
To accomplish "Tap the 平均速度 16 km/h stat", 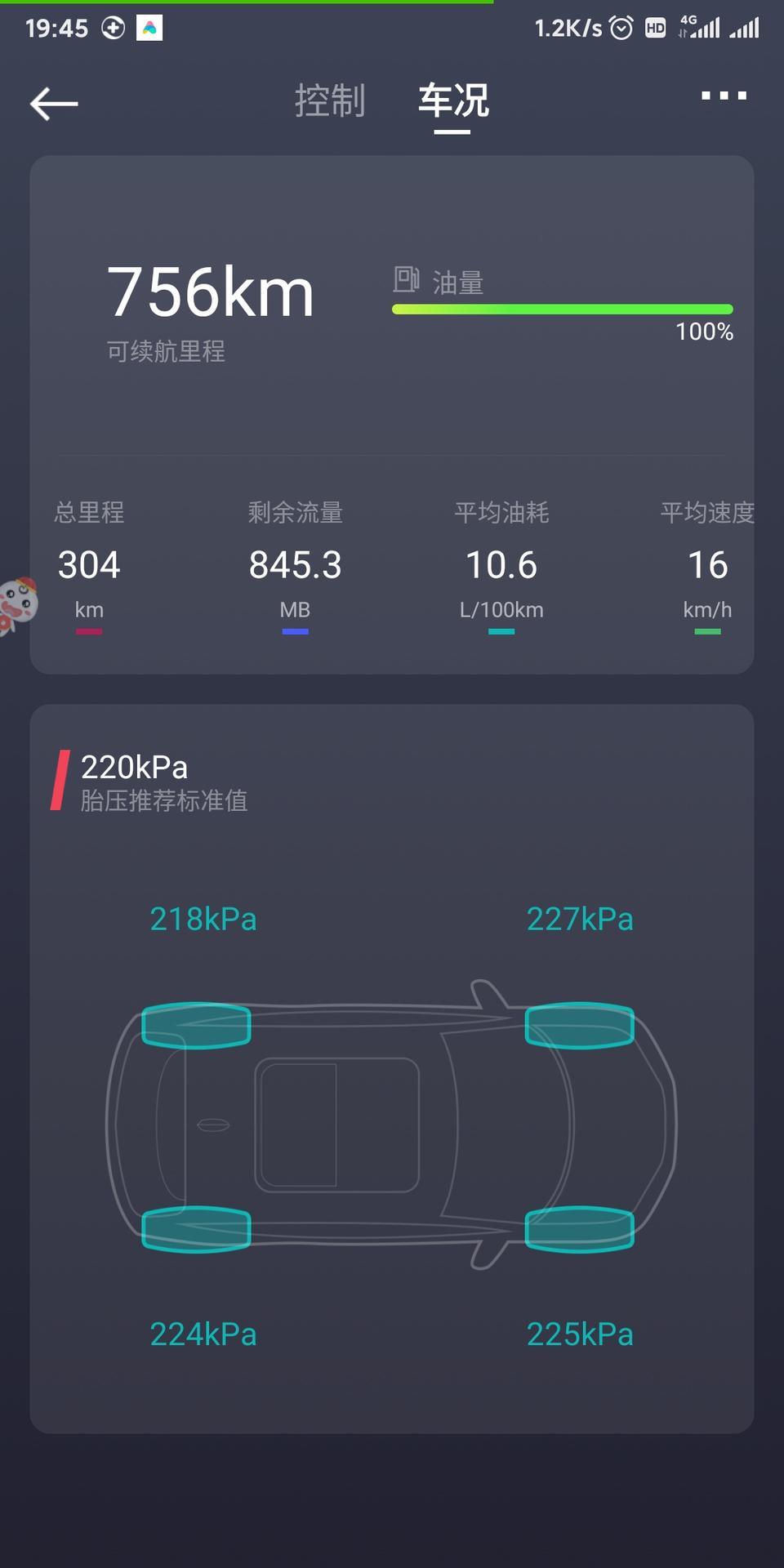I will [x=707, y=566].
